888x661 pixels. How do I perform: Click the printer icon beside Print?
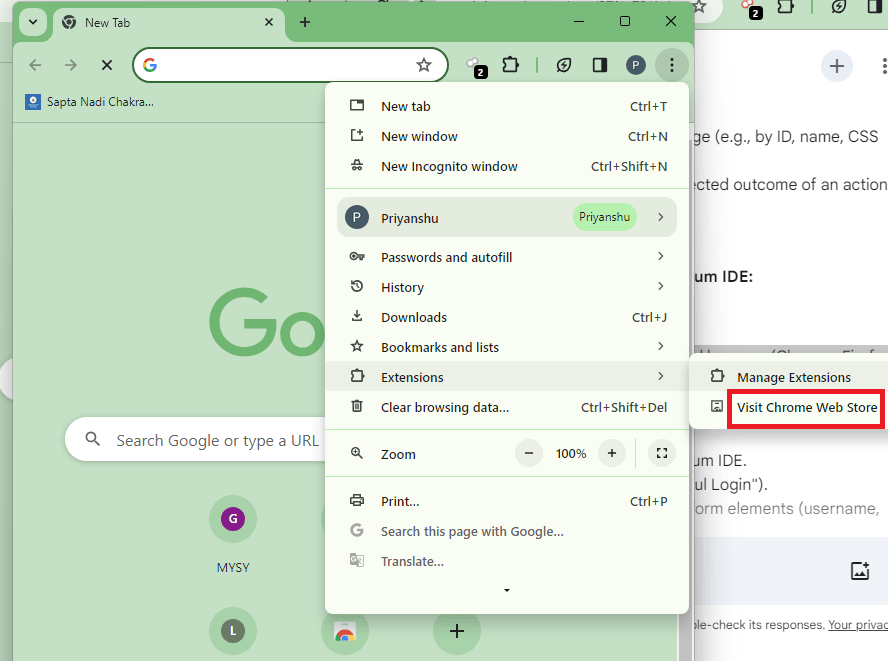(357, 500)
